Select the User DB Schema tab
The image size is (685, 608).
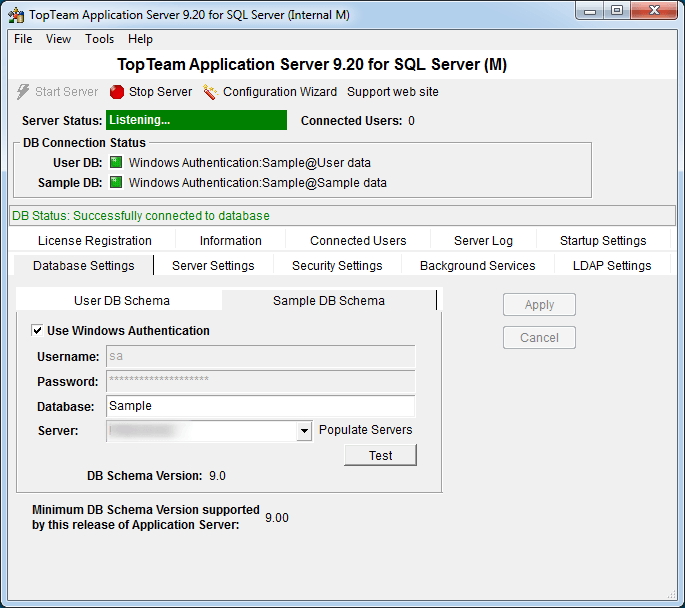122,301
